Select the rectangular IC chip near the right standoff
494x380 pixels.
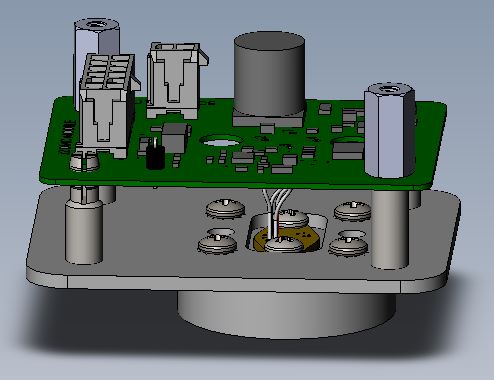[x=348, y=151]
